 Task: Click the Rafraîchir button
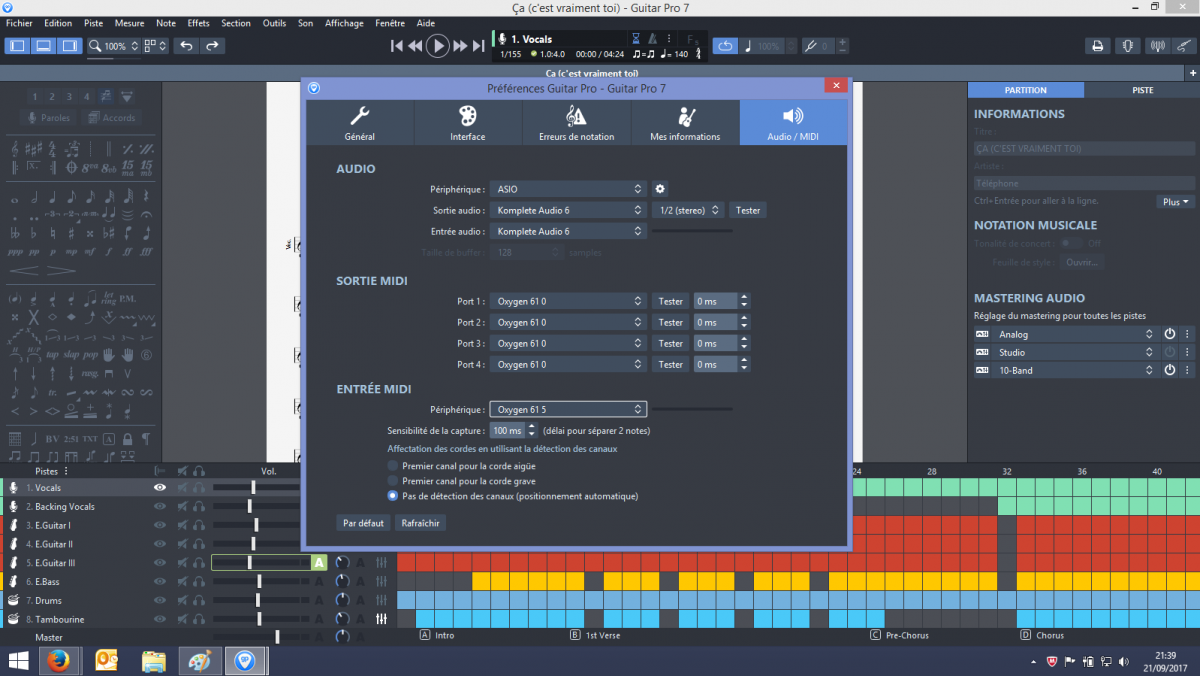pos(421,523)
